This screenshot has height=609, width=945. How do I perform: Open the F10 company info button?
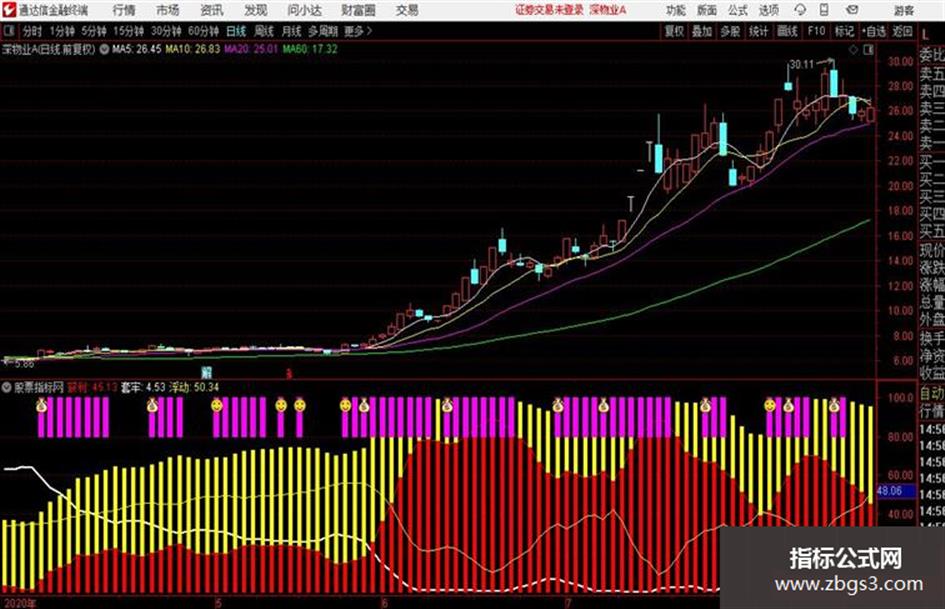pyautogui.click(x=816, y=31)
